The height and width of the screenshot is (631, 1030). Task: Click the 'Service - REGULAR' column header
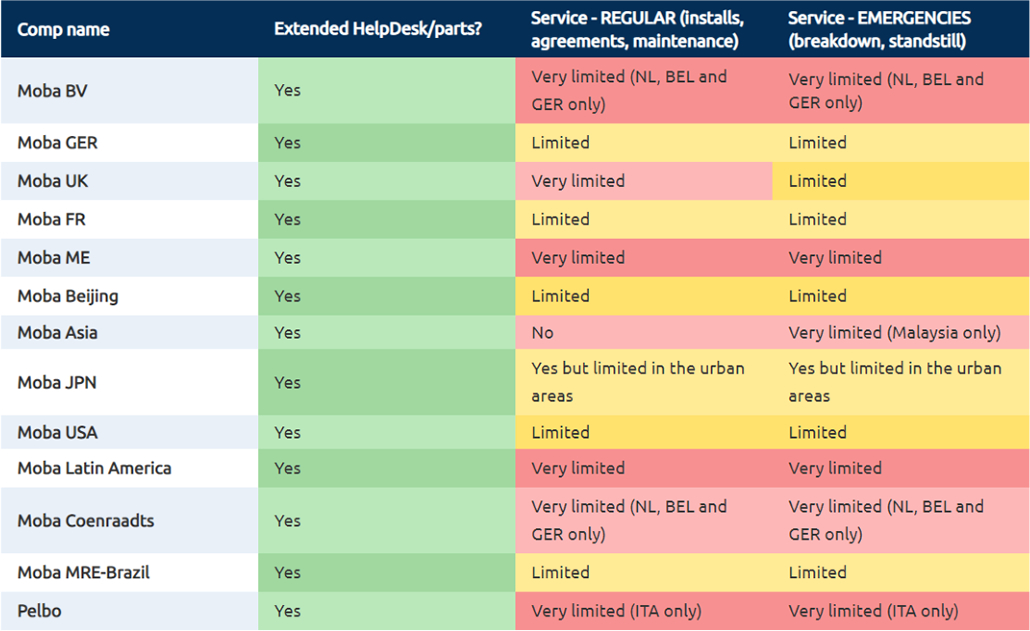635,29
